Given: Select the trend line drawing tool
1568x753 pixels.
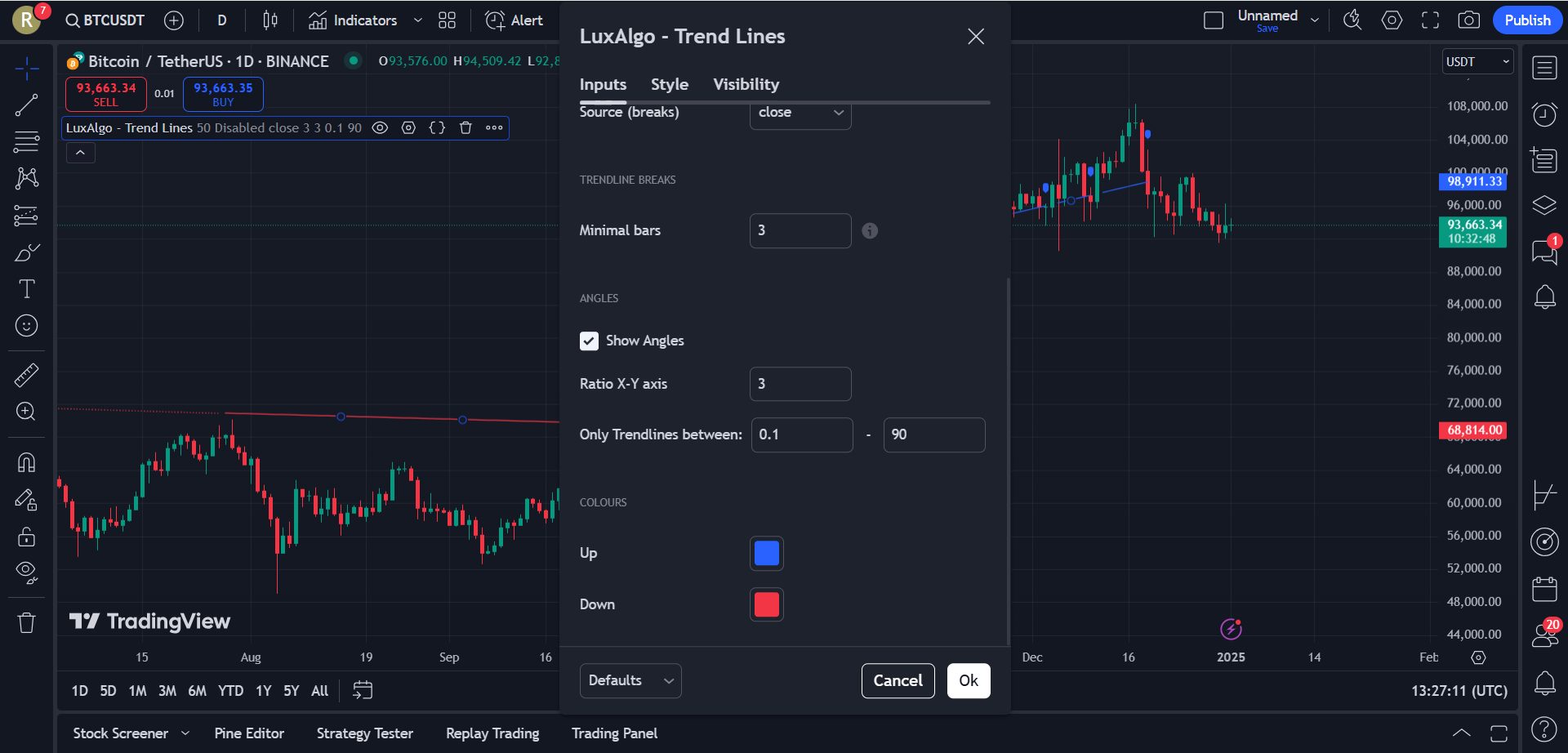Looking at the screenshot, I should point(26,105).
